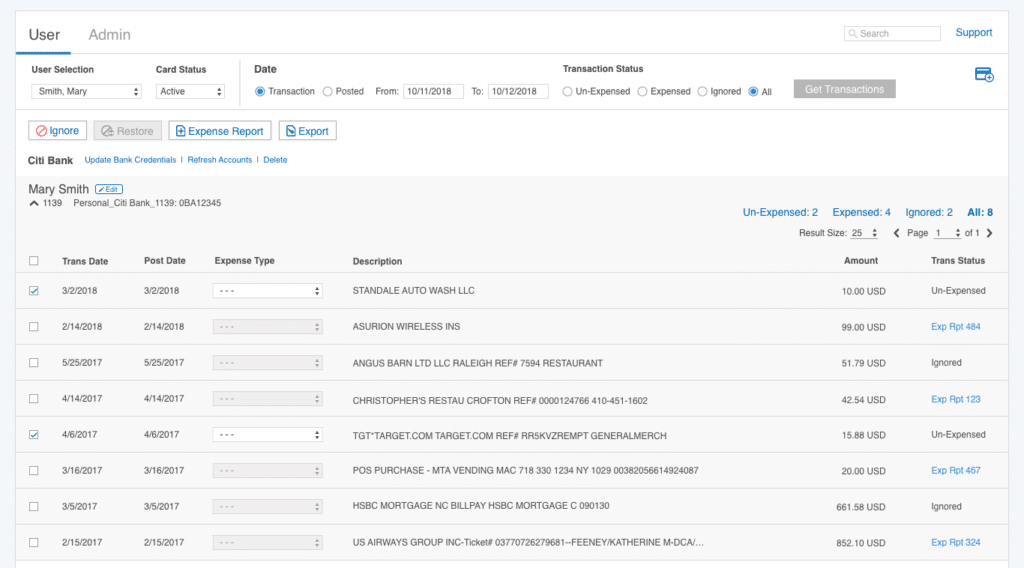This screenshot has height=568, width=1024.
Task: Uncheck the TGT*TARGET.COM row checkbox
Action: tap(34, 434)
